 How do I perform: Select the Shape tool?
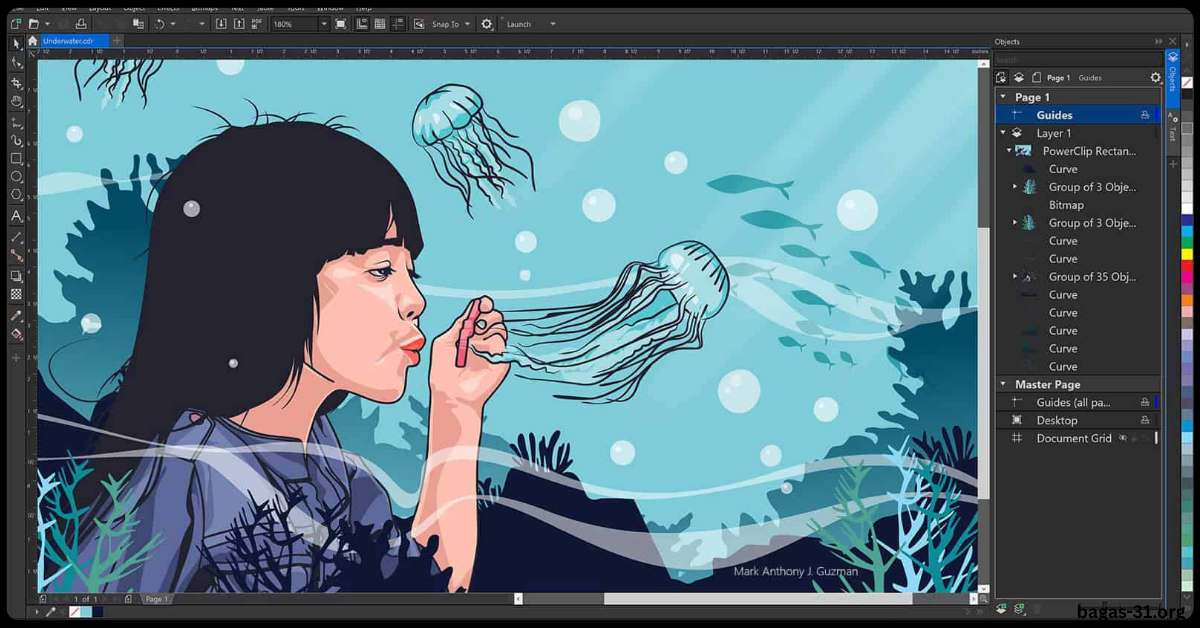(16, 62)
